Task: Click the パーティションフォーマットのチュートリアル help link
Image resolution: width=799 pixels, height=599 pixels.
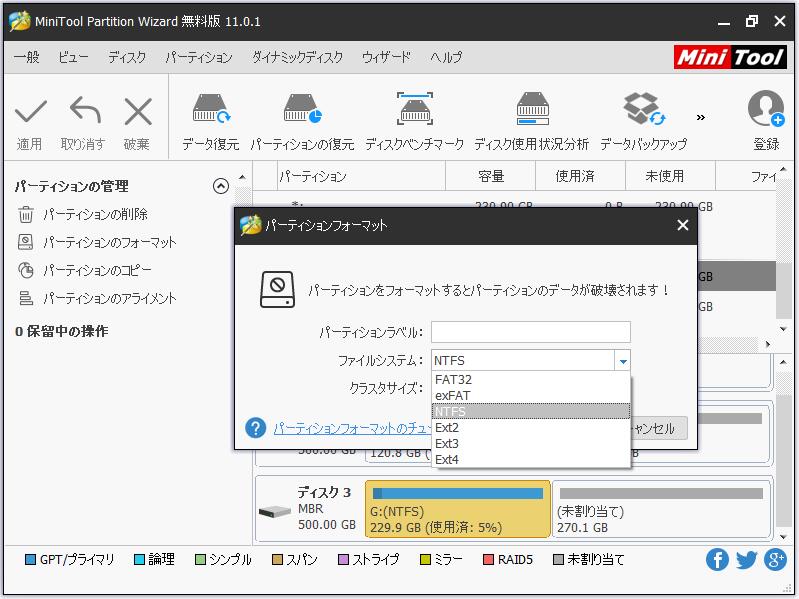Action: [352, 429]
